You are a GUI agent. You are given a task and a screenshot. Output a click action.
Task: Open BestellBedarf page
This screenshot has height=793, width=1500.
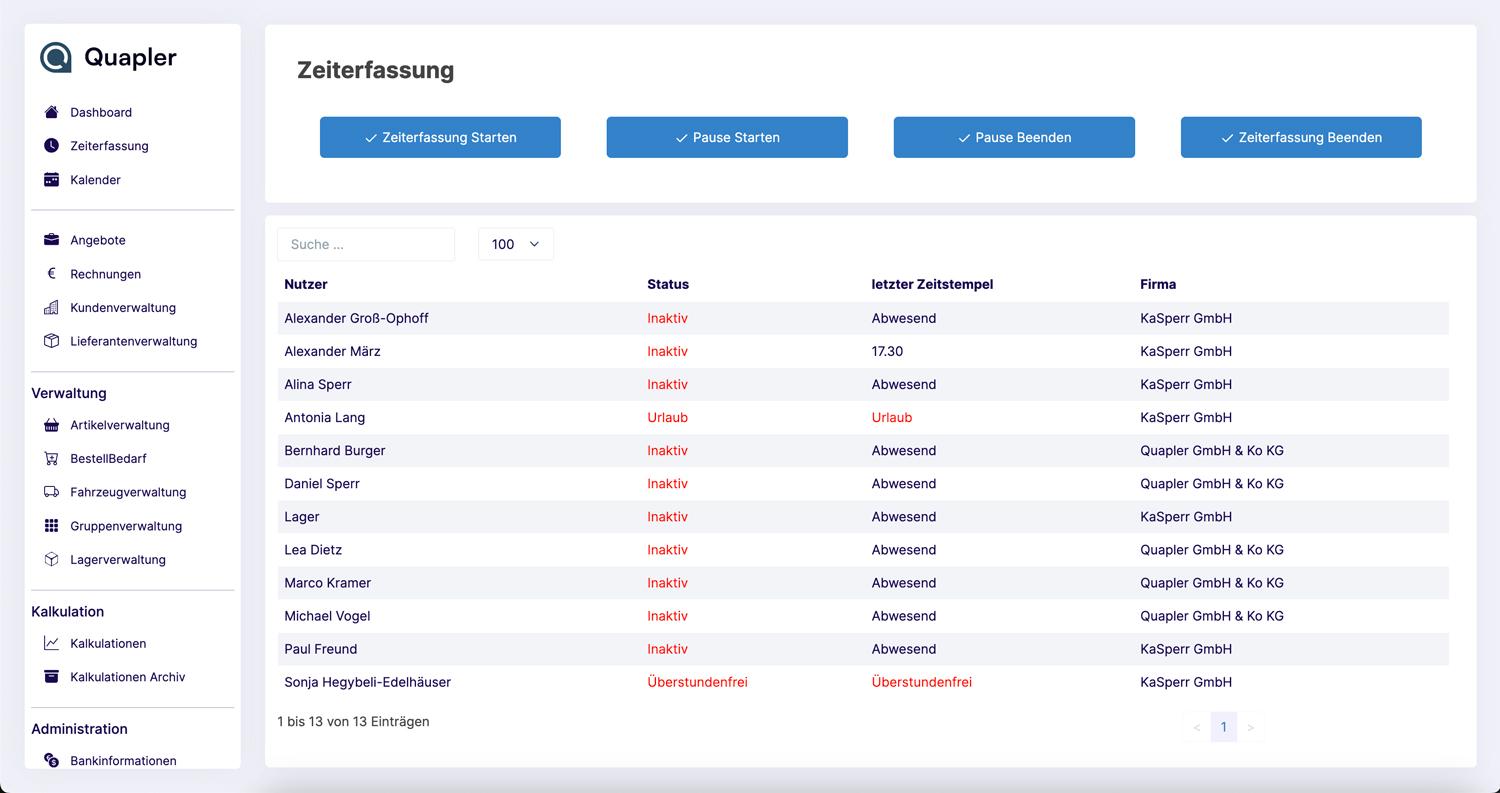tap(108, 459)
